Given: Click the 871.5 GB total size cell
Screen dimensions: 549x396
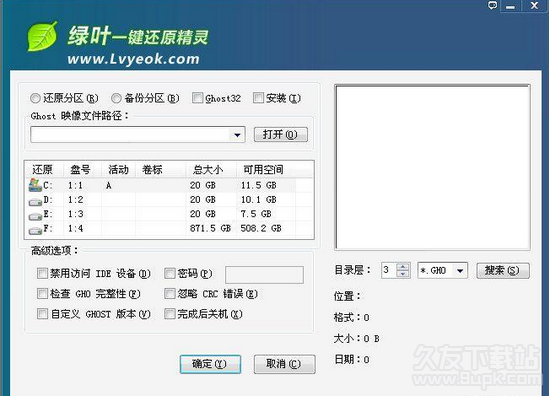Looking at the screenshot, I should click(x=210, y=228).
